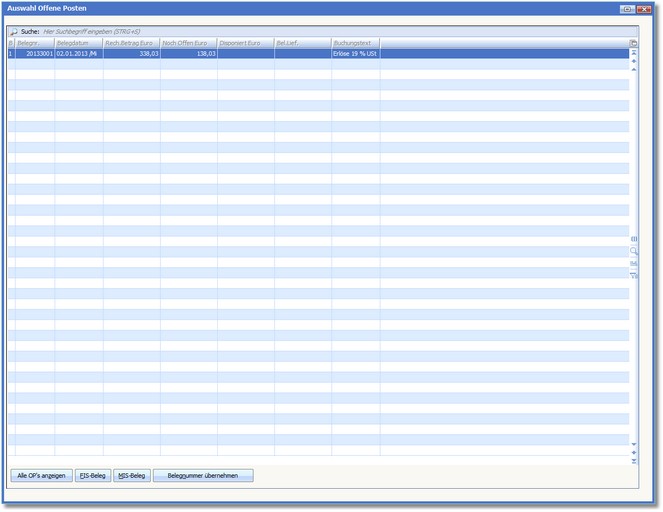The width and height of the screenshot is (663, 512).
Task: Open the magnifier search icon in sidebar
Action: click(633, 251)
